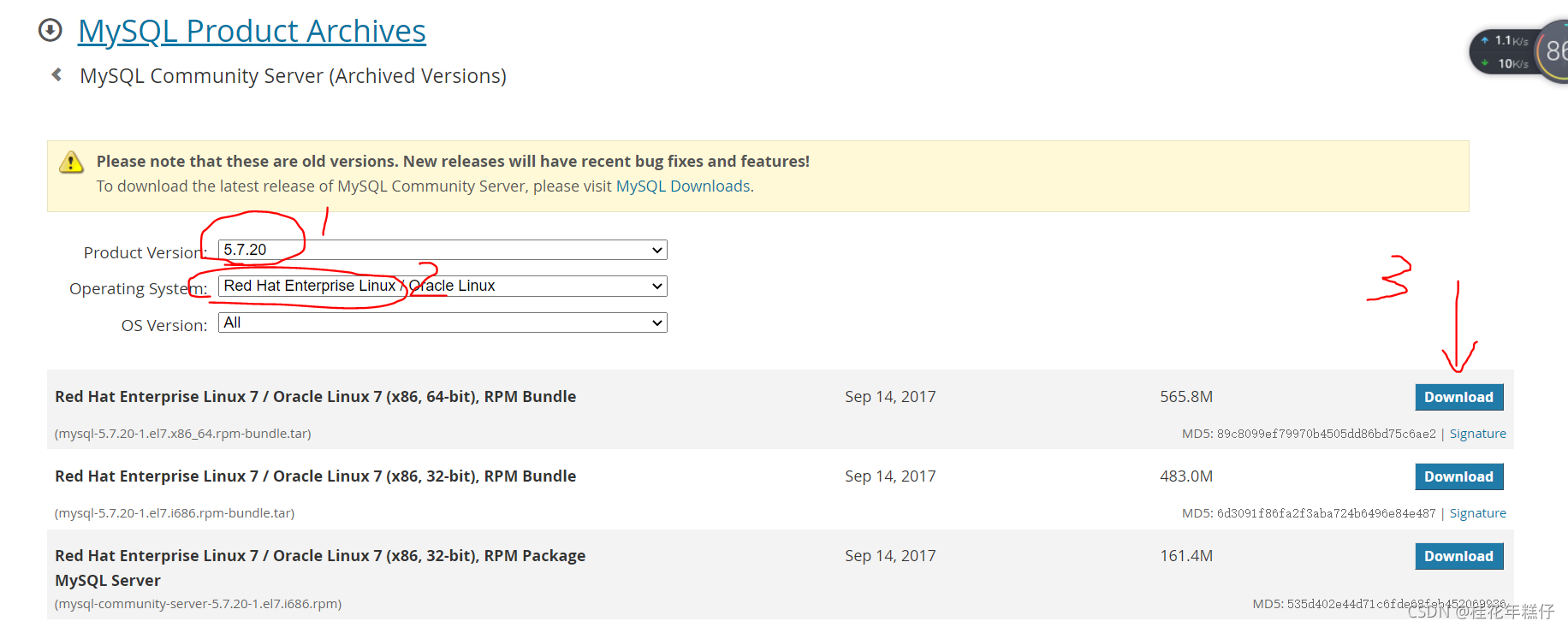
Task: Select the MySQL Server package subtitle
Action: (x=108, y=581)
